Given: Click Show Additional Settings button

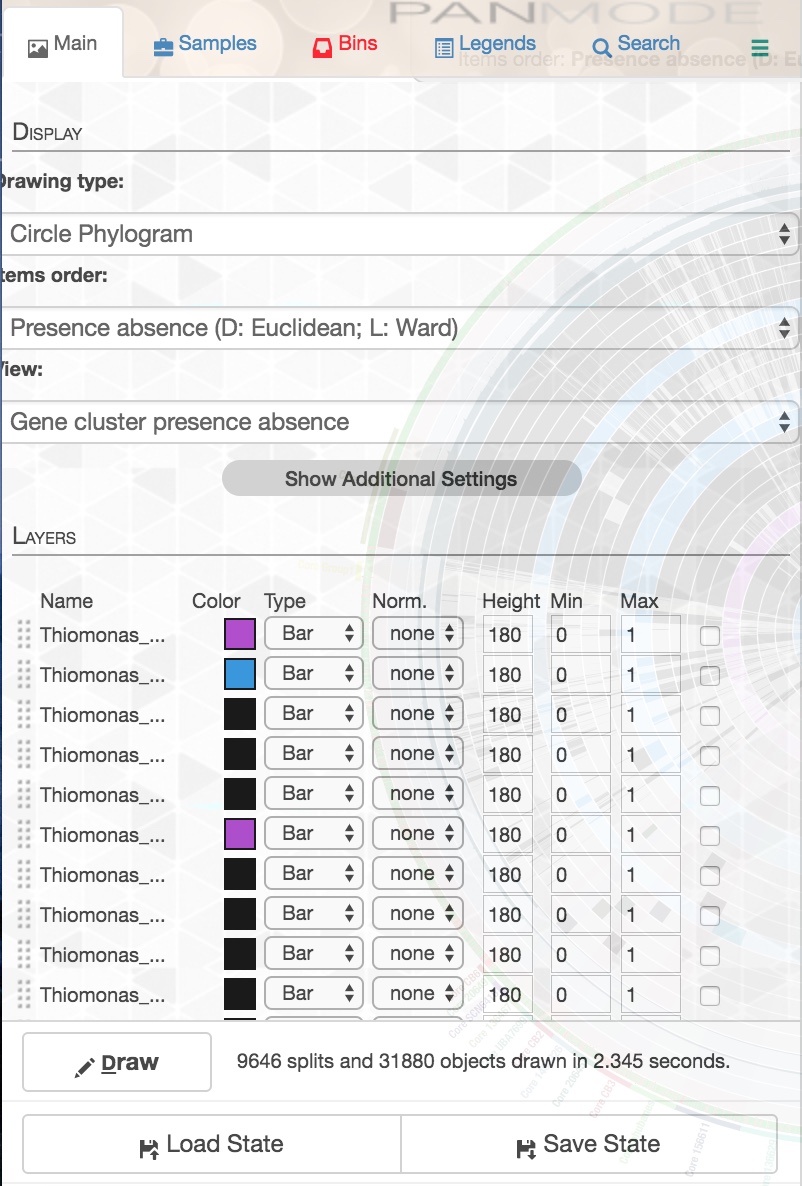Looking at the screenshot, I should click(401, 479).
